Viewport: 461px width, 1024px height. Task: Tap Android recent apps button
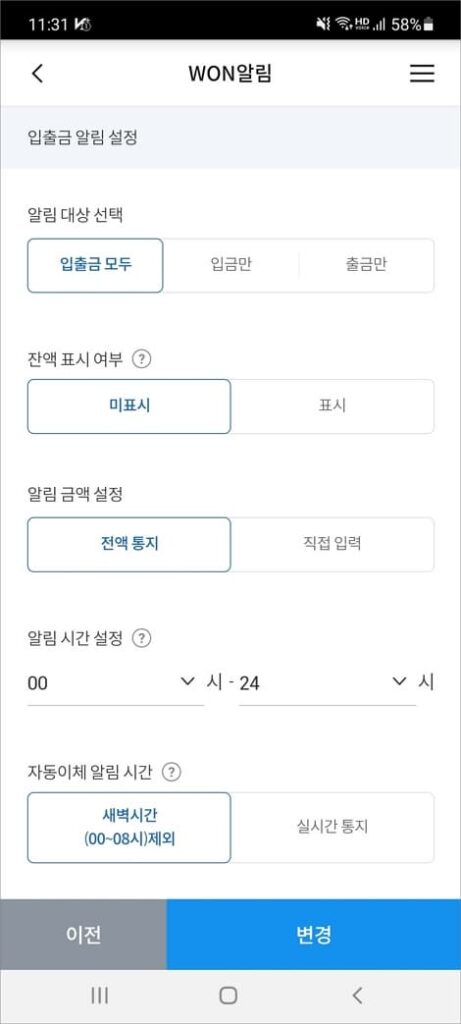(99, 995)
